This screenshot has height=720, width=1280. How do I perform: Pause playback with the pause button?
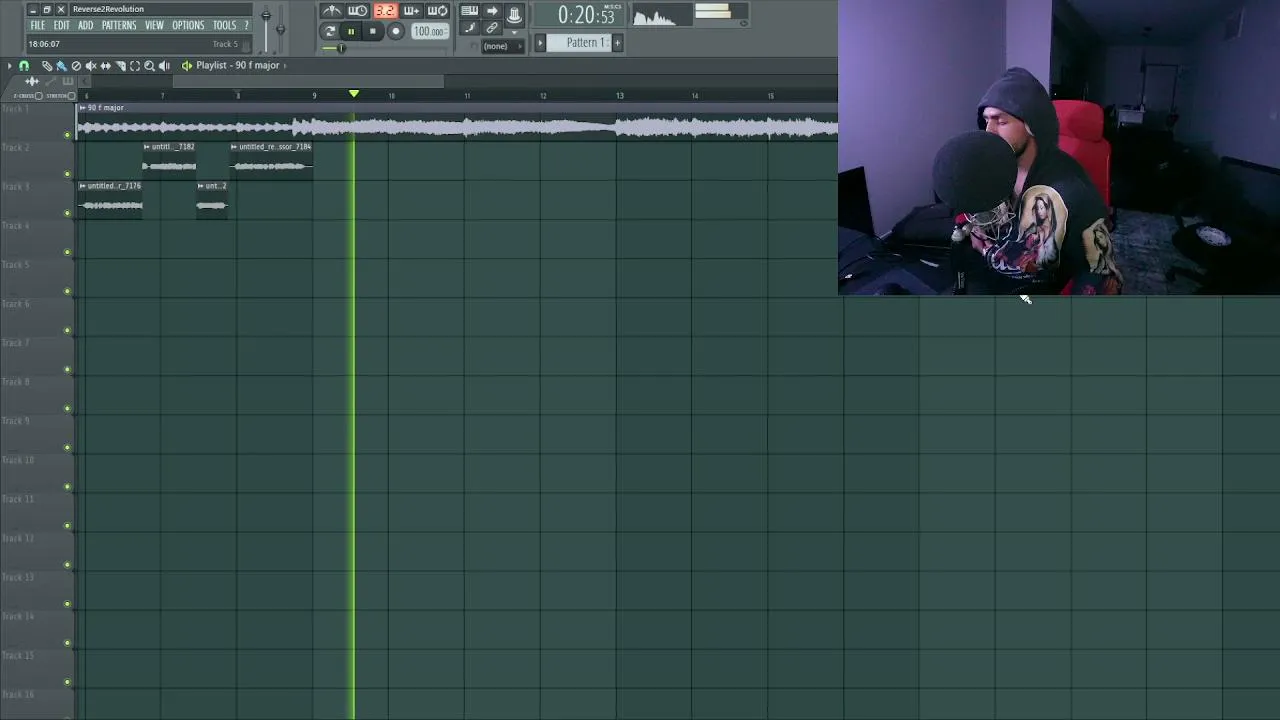click(x=351, y=31)
